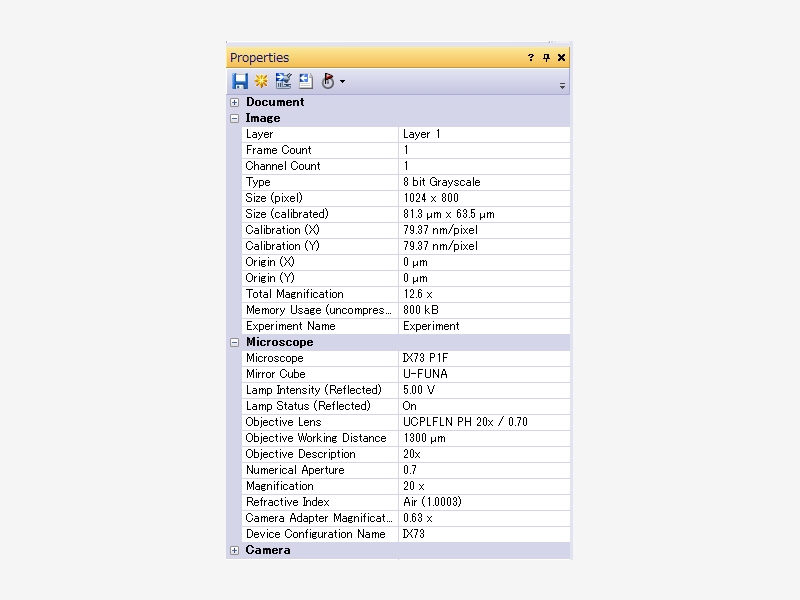Click the Save properties floppy disk icon
Screen dimensions: 800x600
coord(239,81)
